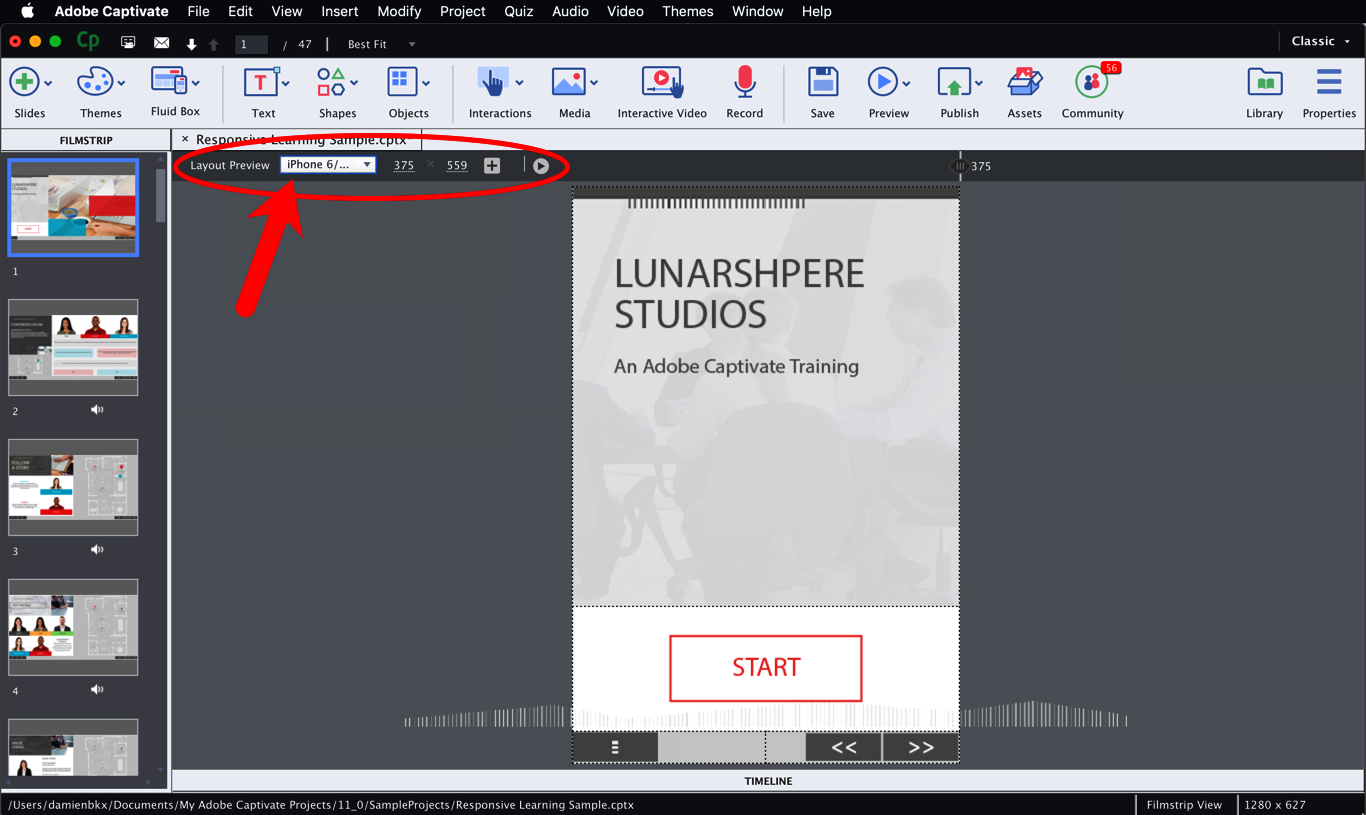Image resolution: width=1366 pixels, height=815 pixels.
Task: Go to next slide with down arrow
Action: (192, 44)
